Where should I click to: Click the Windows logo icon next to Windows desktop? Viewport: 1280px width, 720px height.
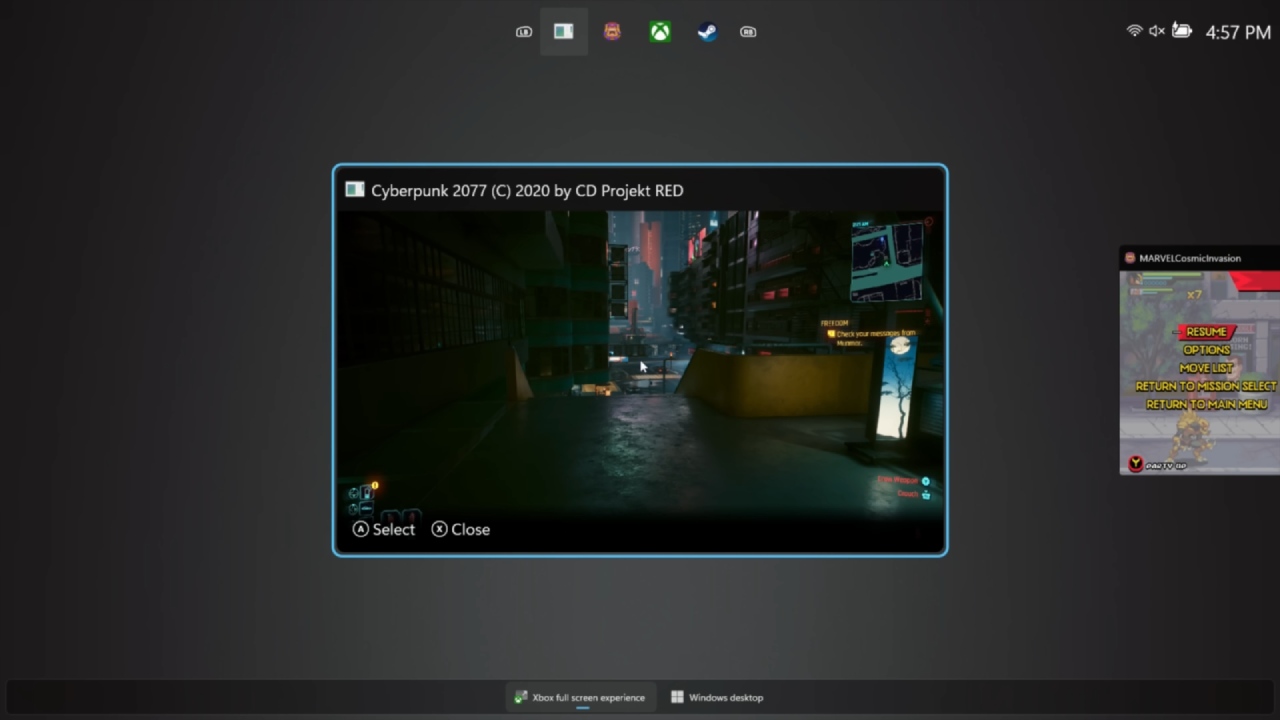(677, 697)
